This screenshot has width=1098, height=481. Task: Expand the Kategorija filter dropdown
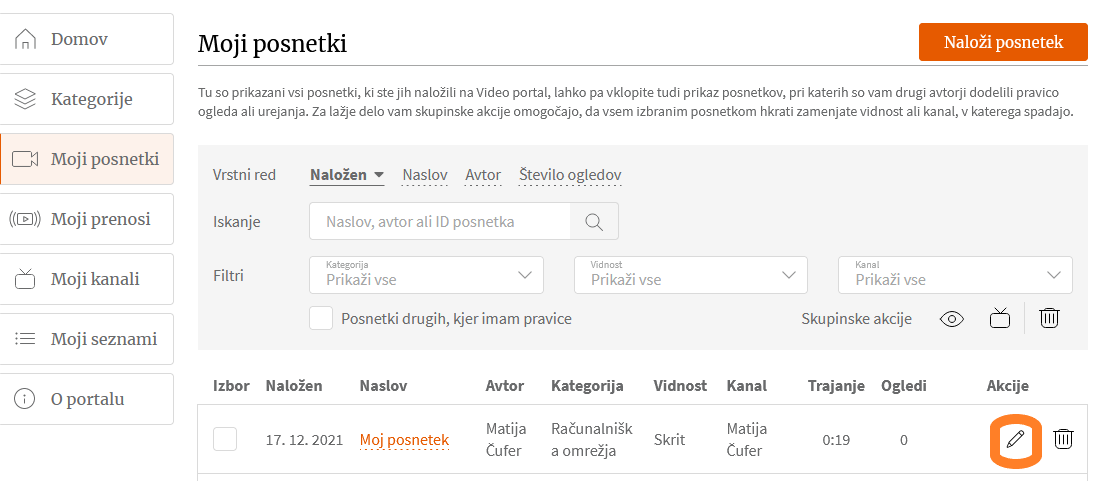(426, 274)
